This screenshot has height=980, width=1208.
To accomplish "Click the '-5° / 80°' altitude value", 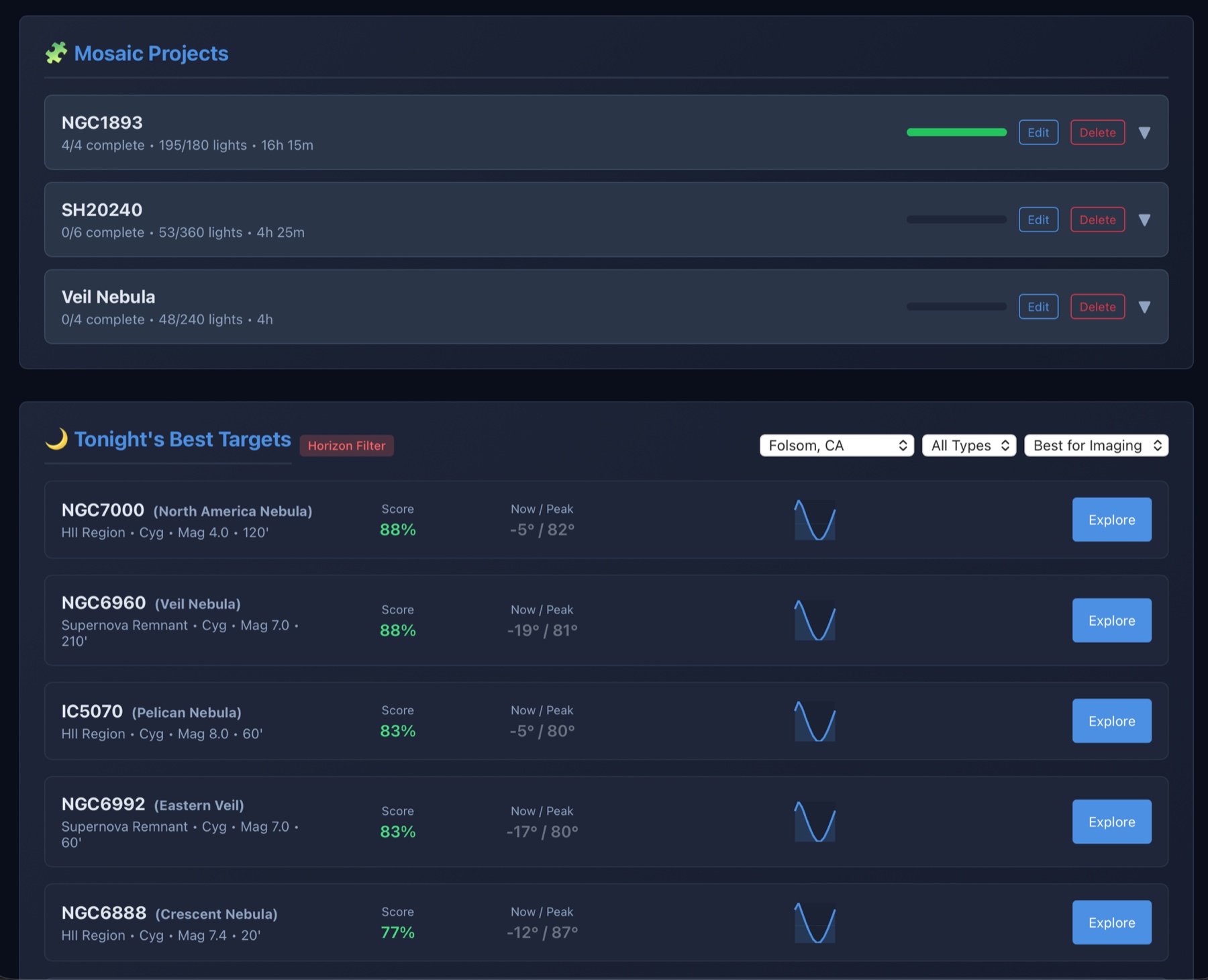I will (542, 731).
